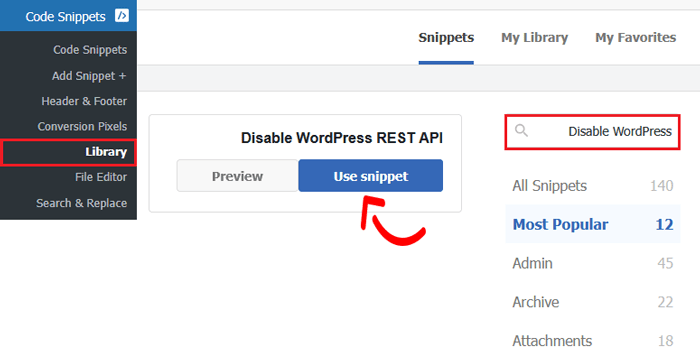The height and width of the screenshot is (361, 700).
Task: Switch to My Favorites tab
Action: 636,37
